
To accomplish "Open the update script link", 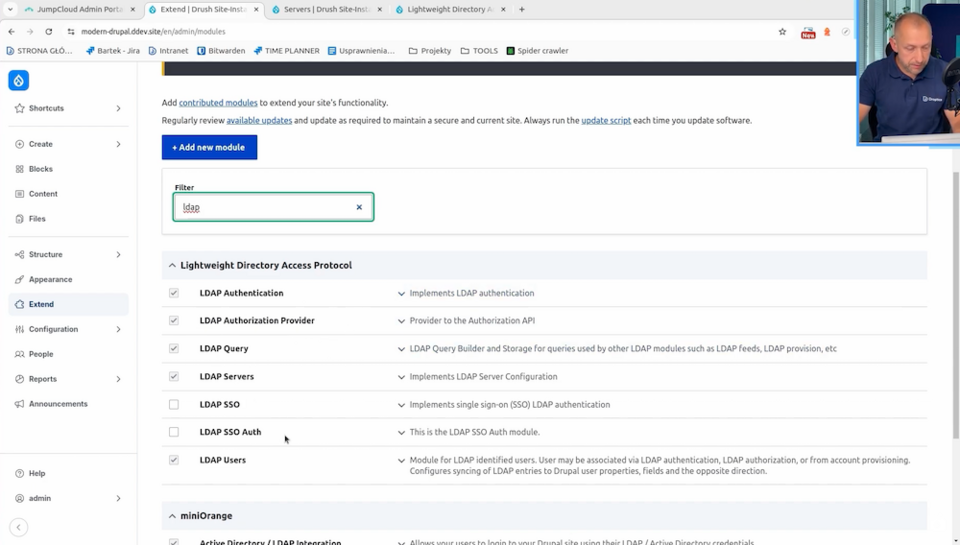I will (x=606, y=121).
